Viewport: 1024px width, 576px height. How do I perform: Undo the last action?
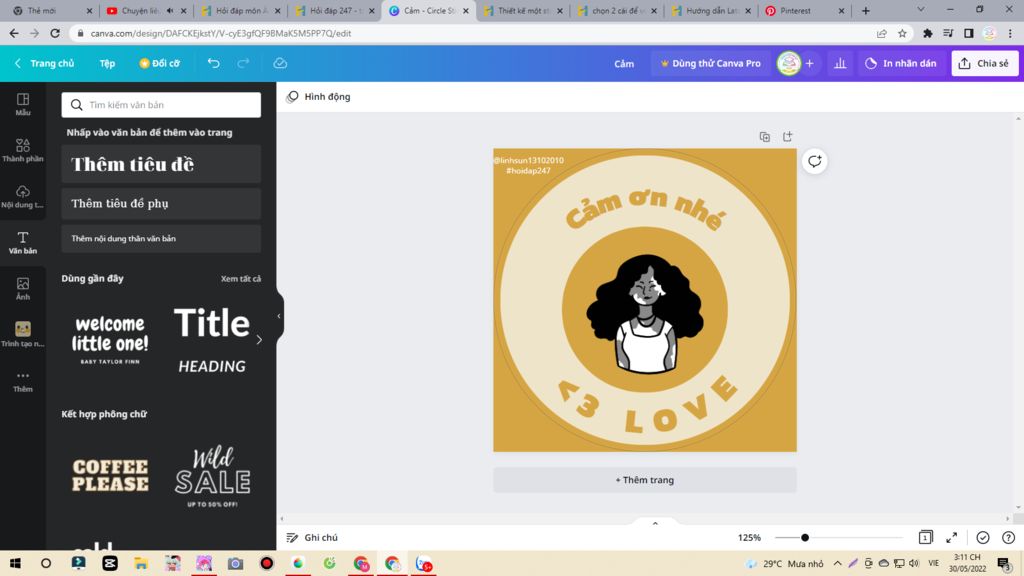point(214,63)
